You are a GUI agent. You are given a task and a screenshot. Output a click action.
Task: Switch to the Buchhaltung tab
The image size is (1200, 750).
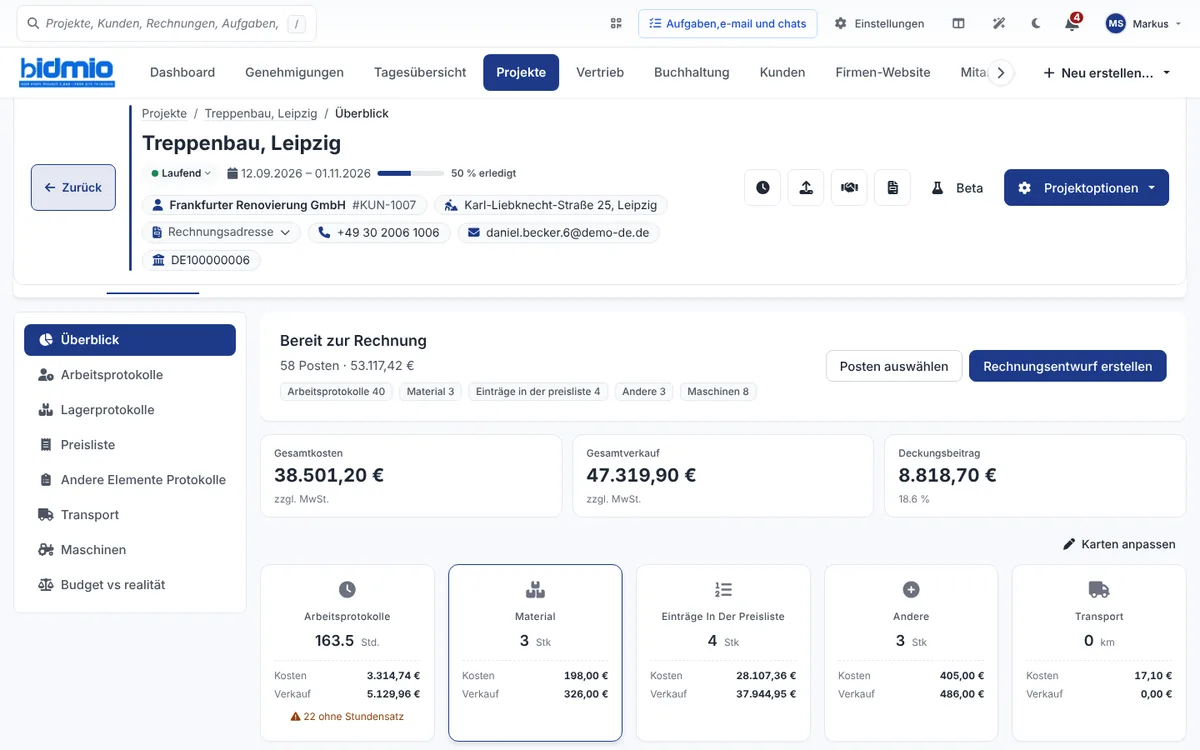click(692, 73)
